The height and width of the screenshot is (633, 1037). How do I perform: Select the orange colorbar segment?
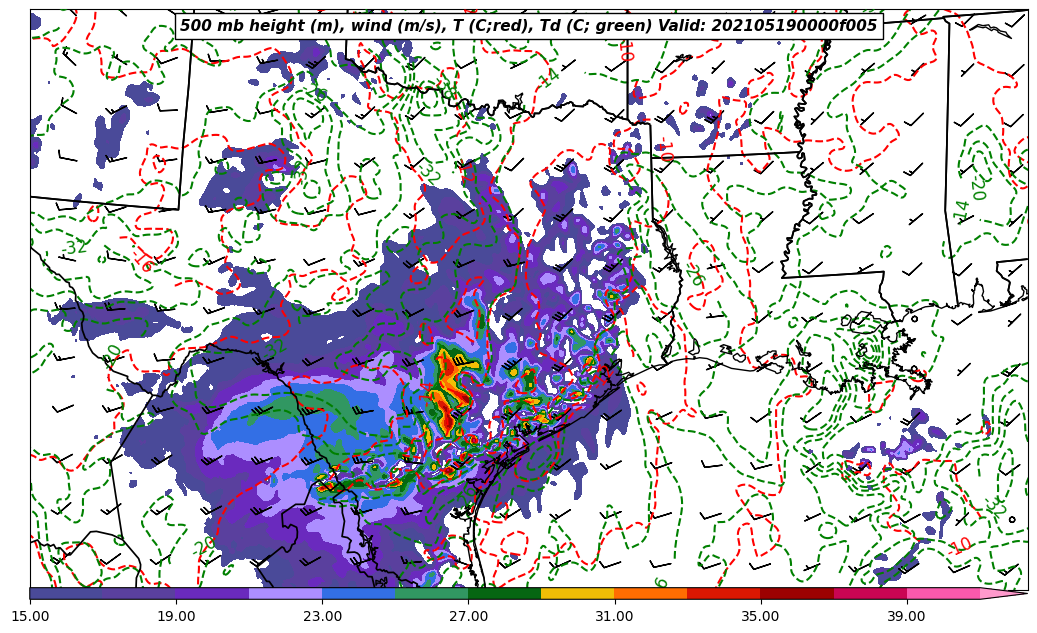[650, 593]
